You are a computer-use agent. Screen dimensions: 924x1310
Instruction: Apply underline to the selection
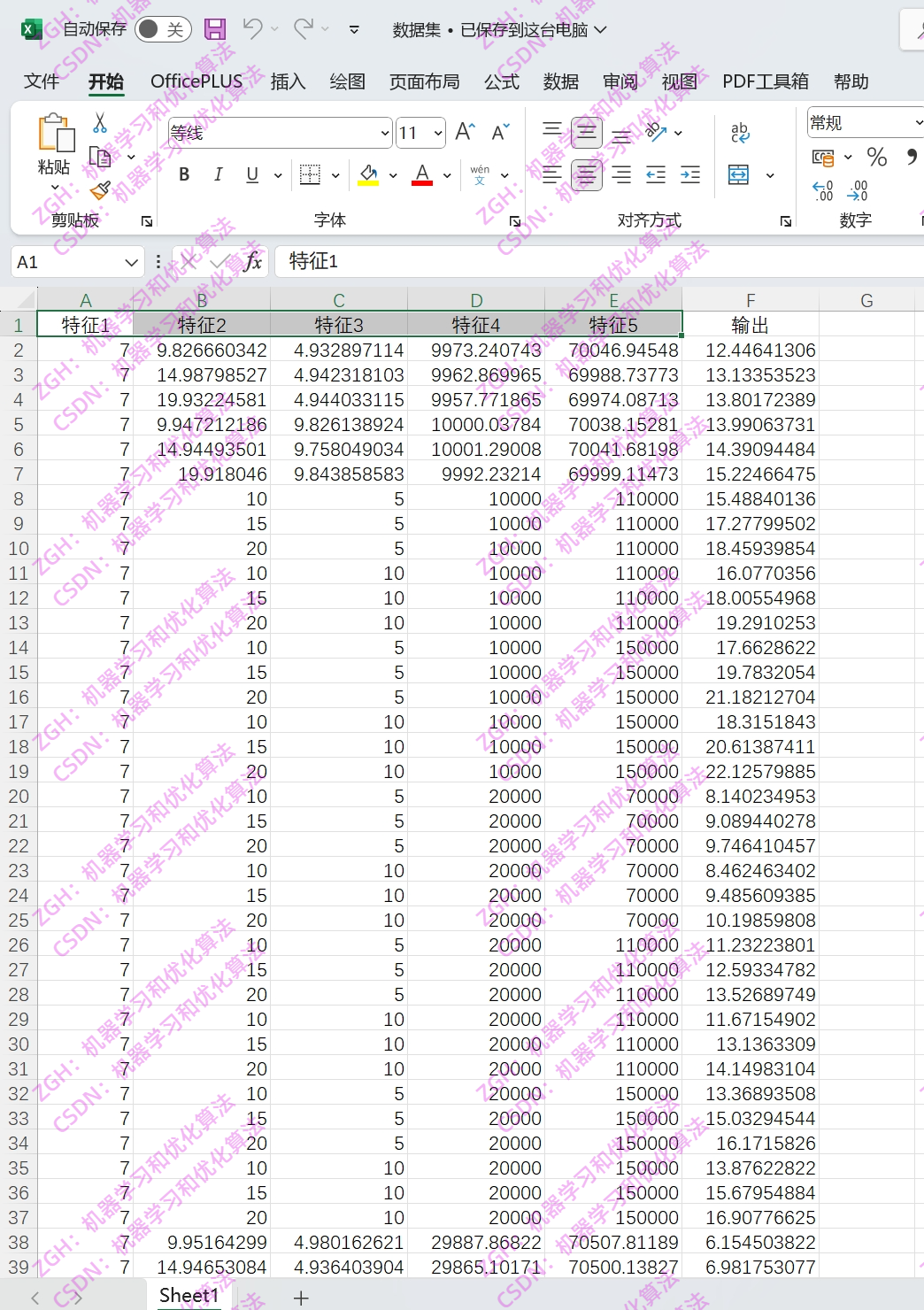tap(250, 174)
